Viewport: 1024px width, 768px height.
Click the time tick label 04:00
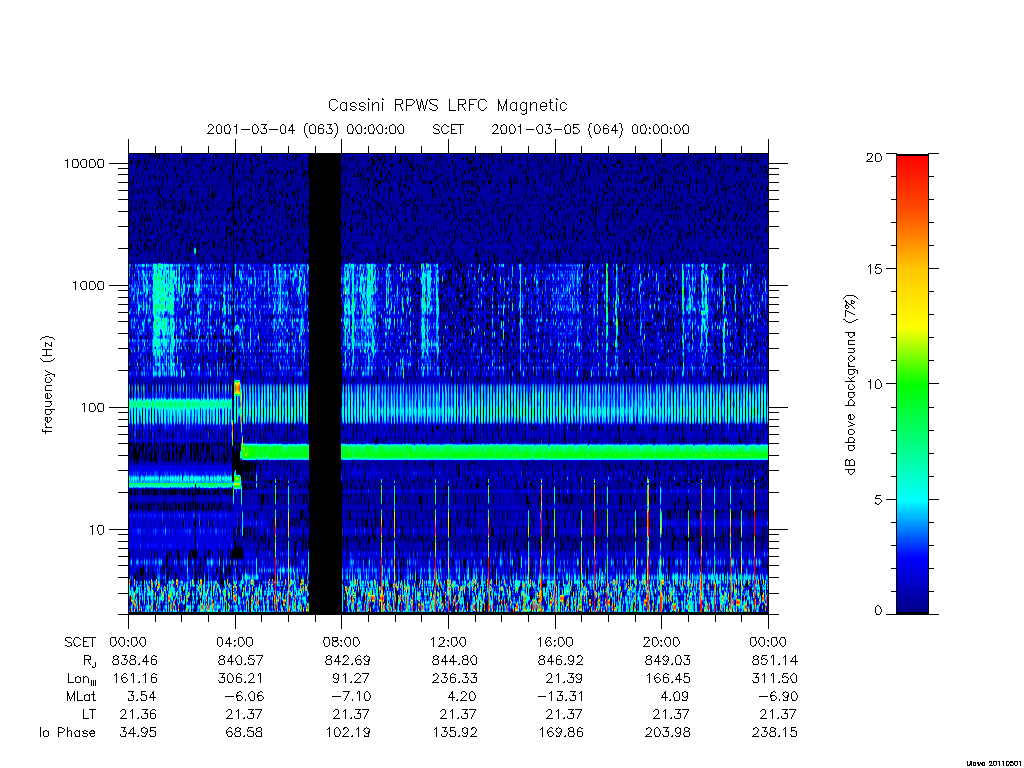(x=235, y=642)
